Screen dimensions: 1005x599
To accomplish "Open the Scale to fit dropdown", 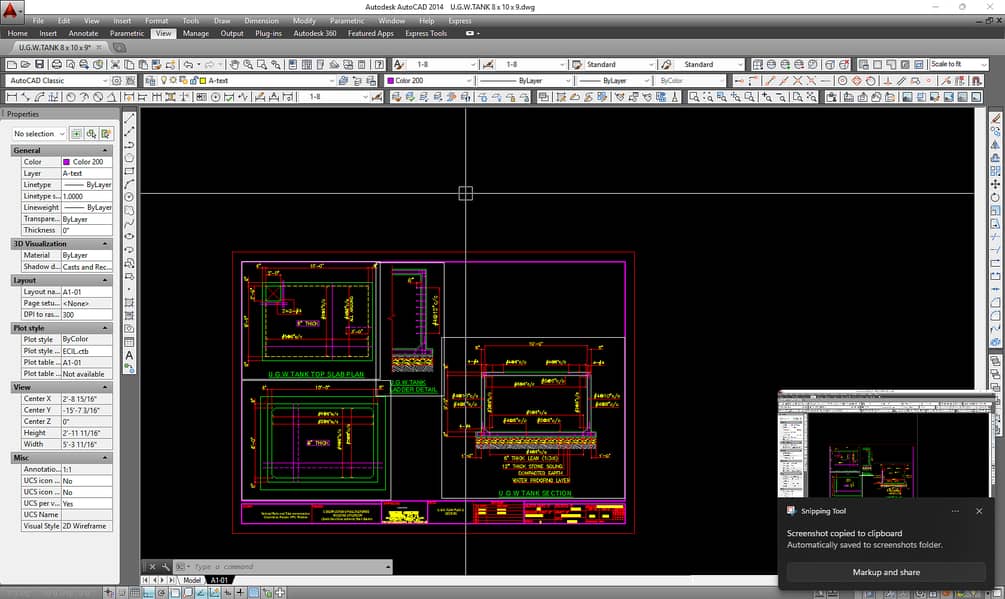I will [959, 64].
